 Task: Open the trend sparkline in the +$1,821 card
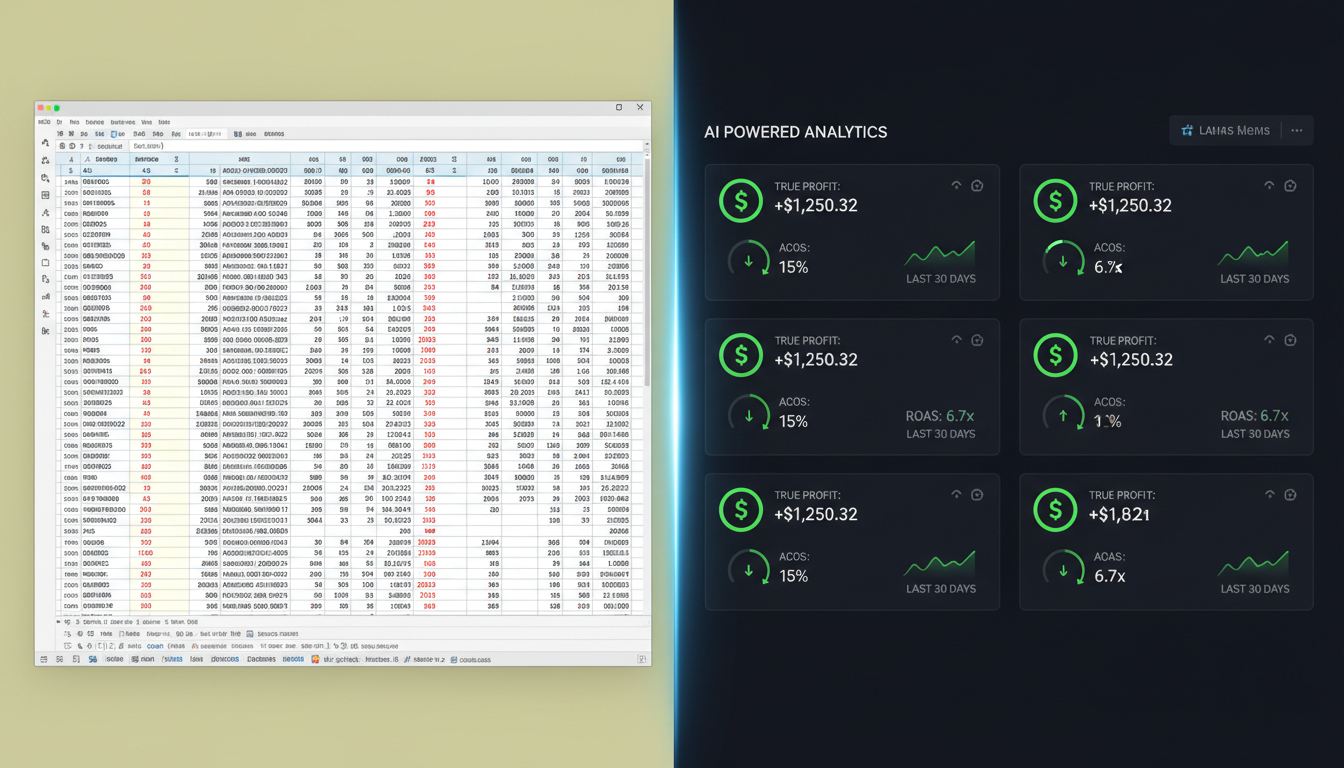(x=1253, y=563)
